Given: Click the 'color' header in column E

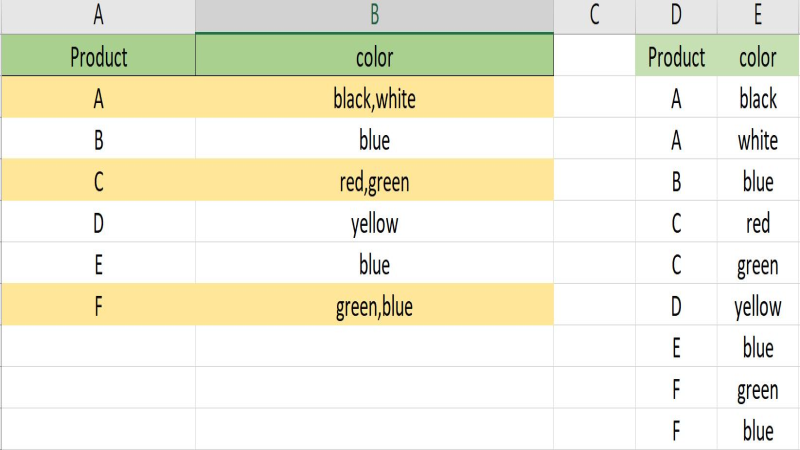Looking at the screenshot, I should (x=758, y=55).
